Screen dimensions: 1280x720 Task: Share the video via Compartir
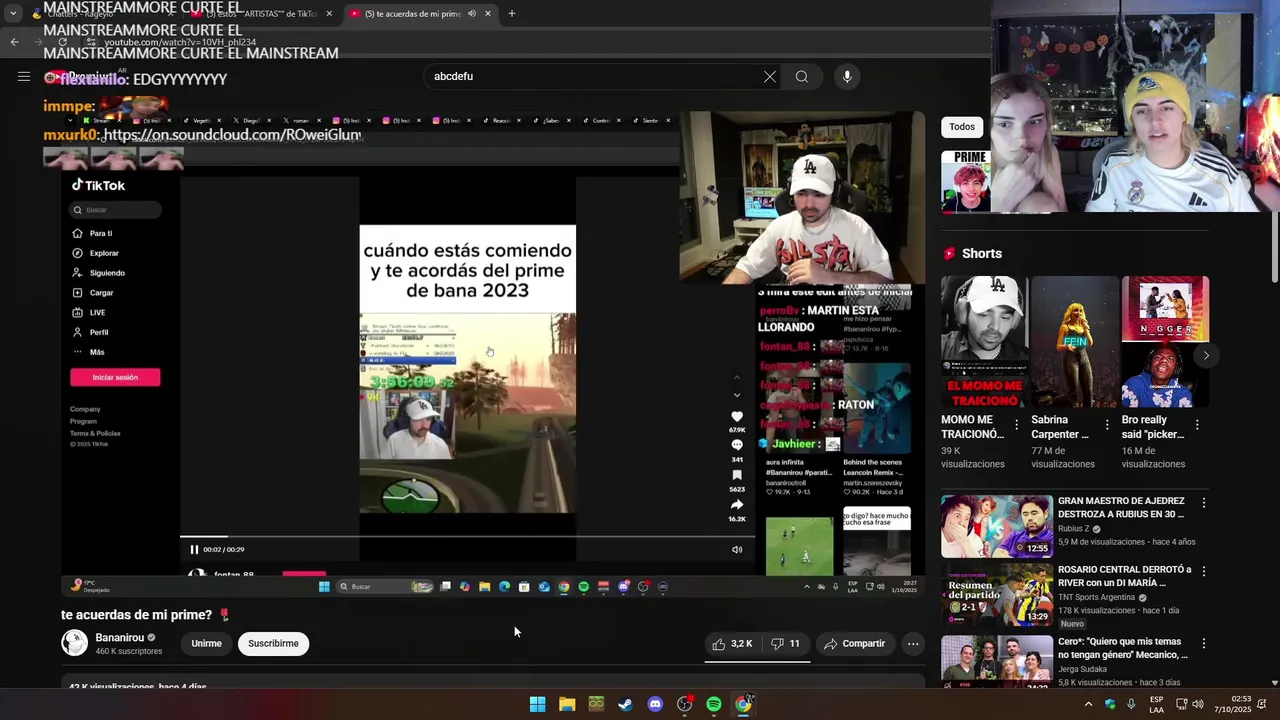coord(854,644)
